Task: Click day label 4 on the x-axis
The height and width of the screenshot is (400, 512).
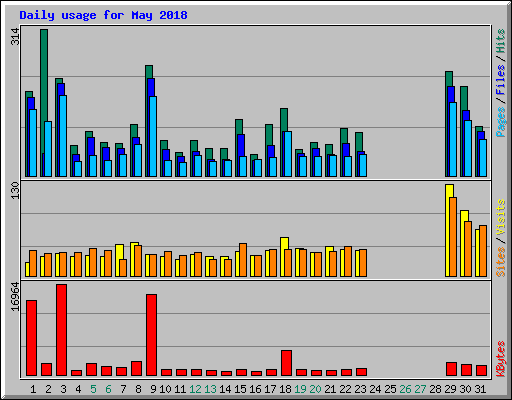Action: tap(78, 389)
